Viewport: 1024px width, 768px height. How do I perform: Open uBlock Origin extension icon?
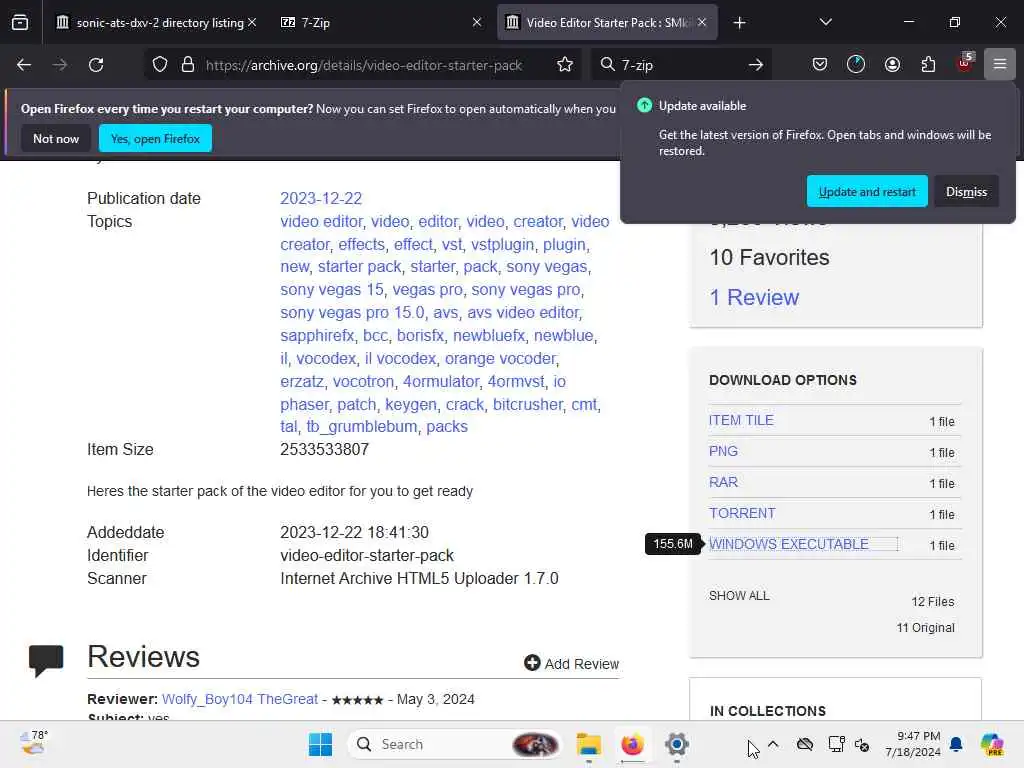(x=965, y=63)
